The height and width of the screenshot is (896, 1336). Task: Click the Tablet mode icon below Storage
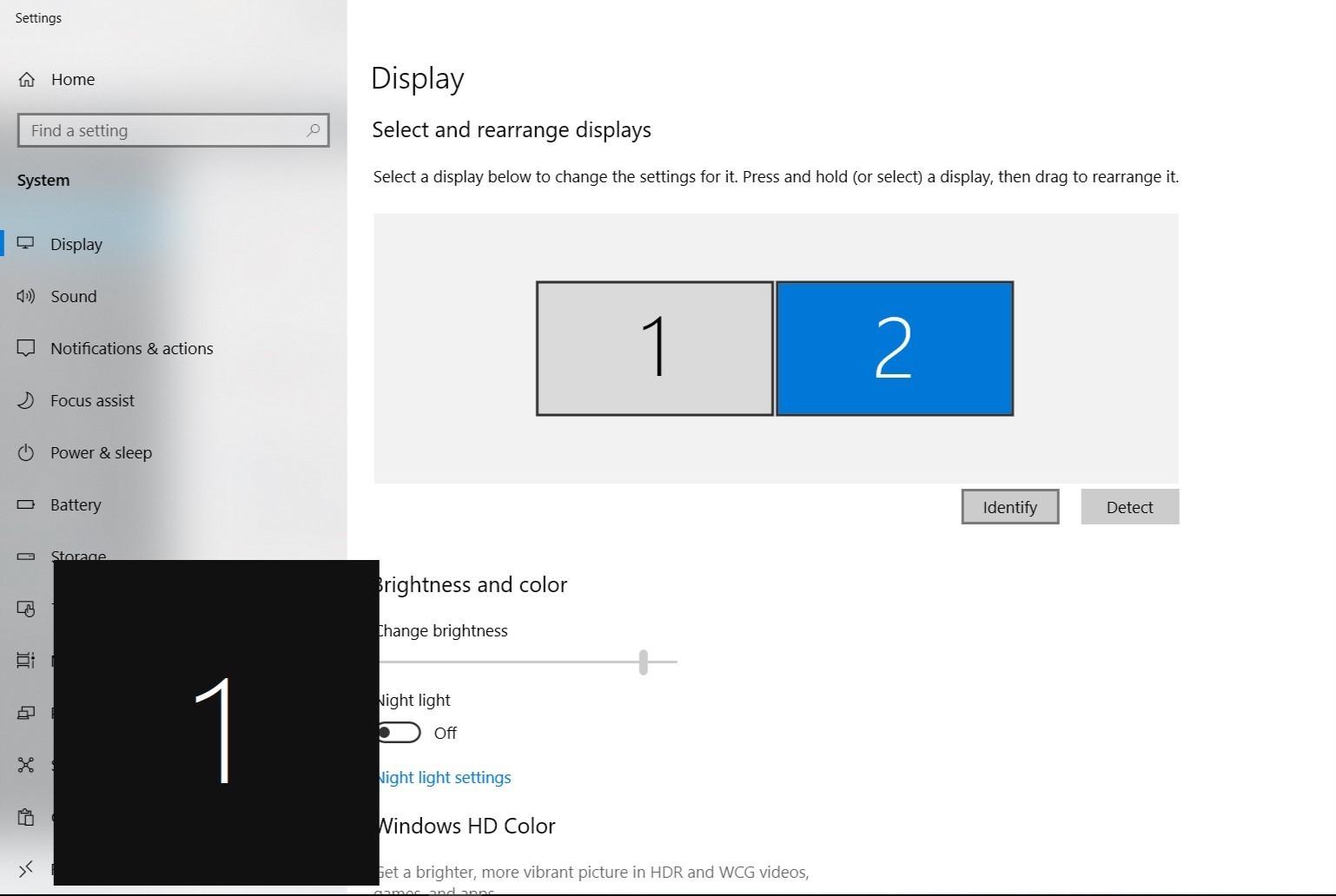click(26, 609)
